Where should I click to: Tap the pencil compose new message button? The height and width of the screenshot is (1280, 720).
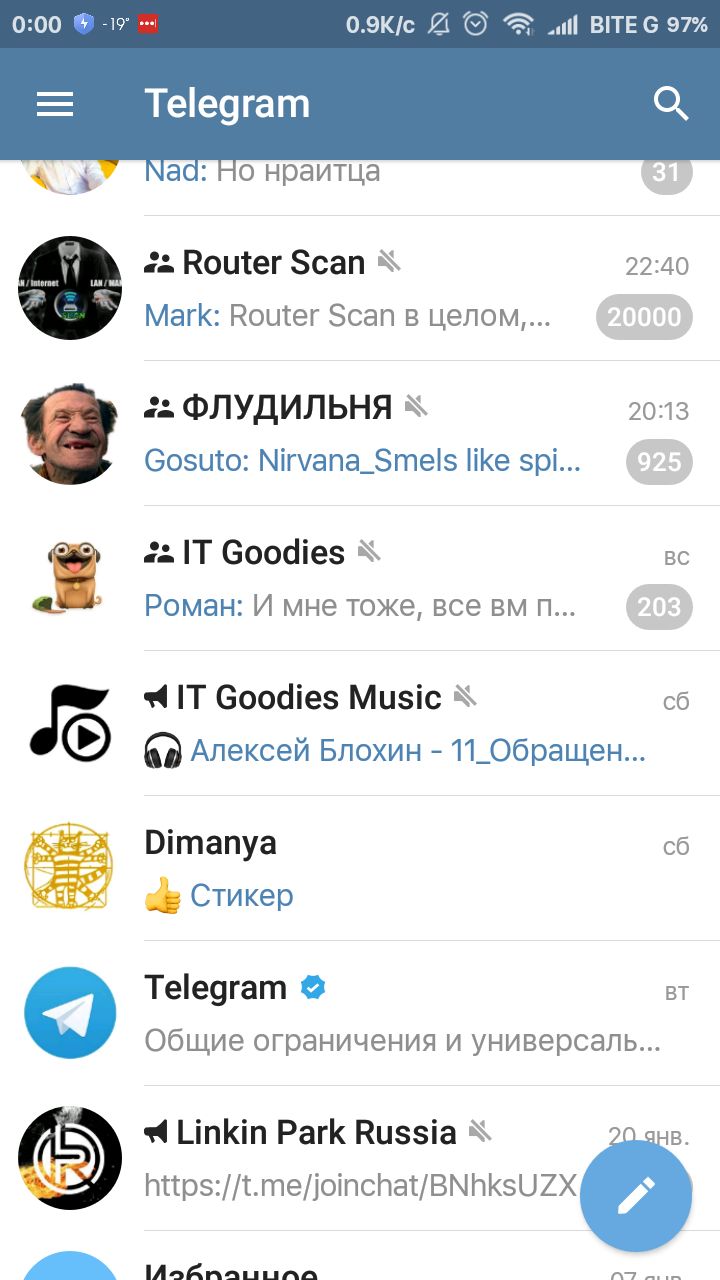tap(636, 1195)
